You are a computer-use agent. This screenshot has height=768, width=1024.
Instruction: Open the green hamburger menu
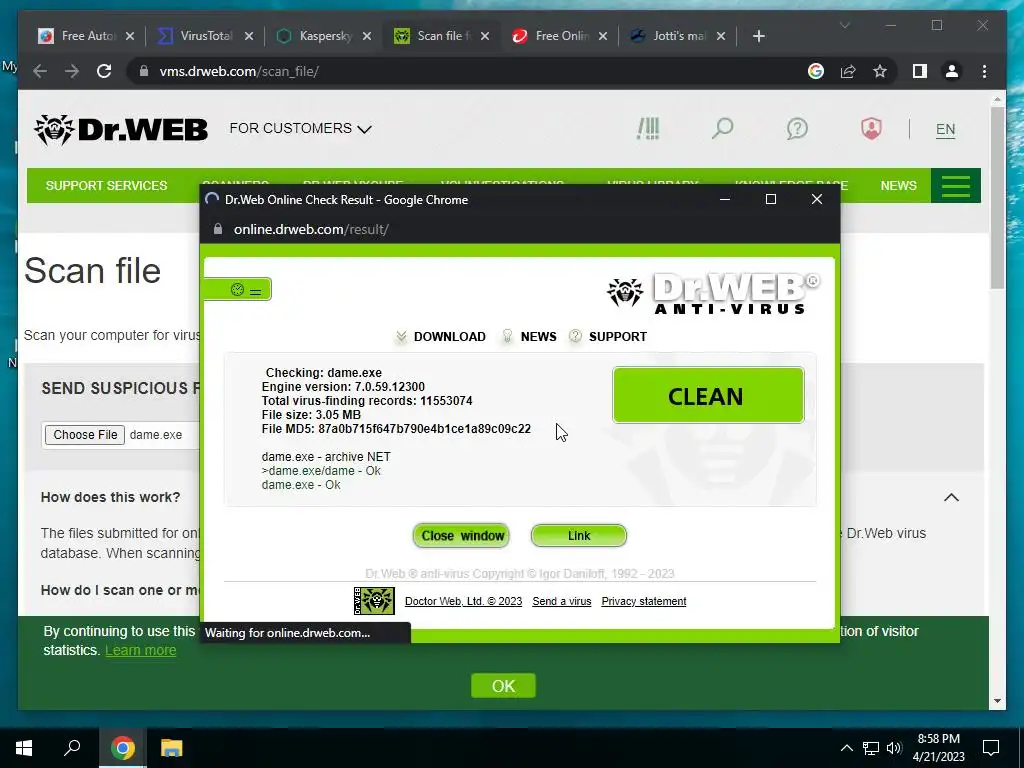(955, 185)
